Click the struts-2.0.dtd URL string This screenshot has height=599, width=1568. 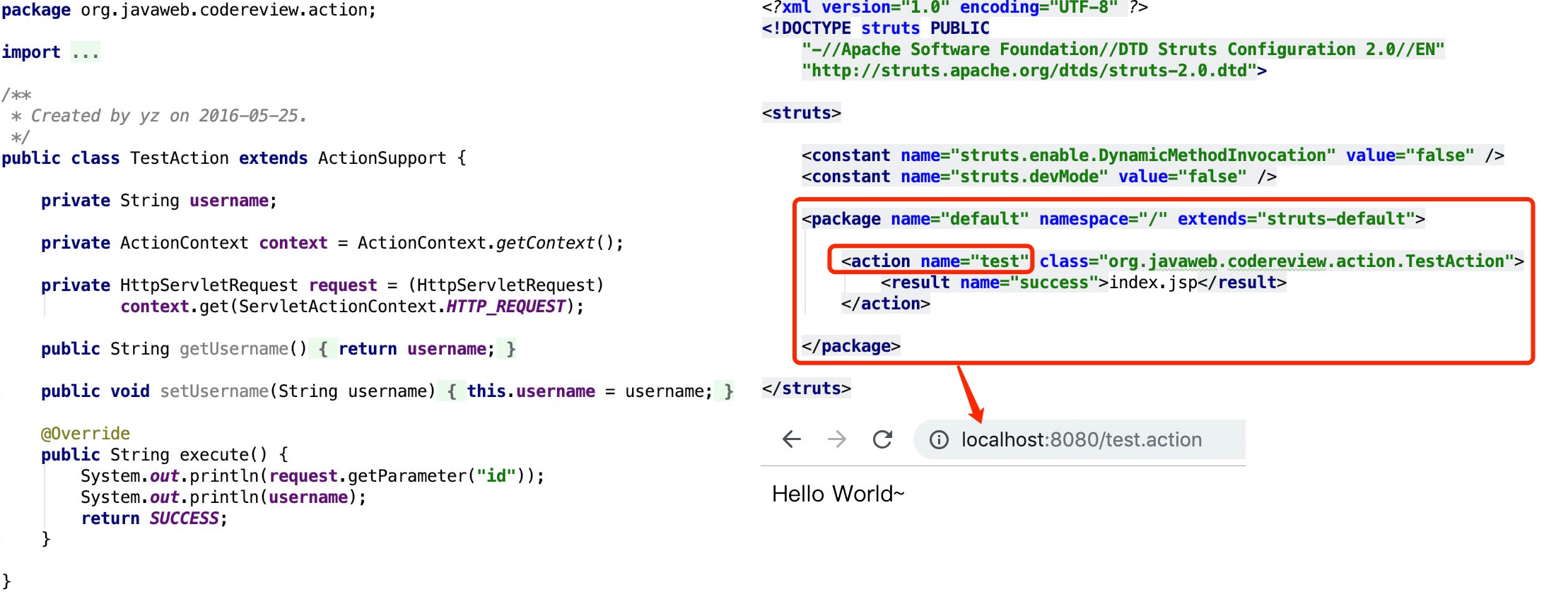click(1029, 71)
